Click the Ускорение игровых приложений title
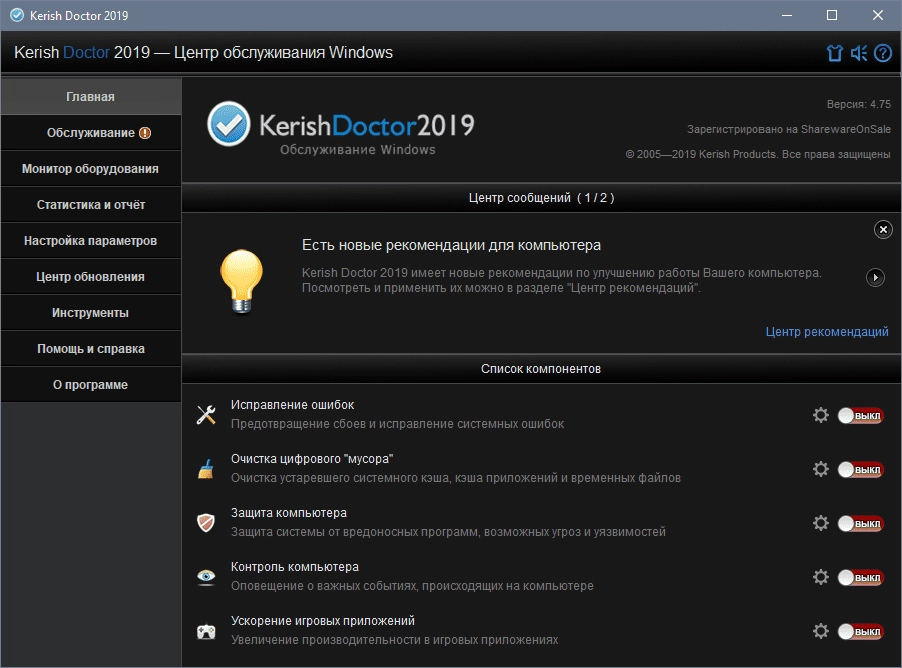The height and width of the screenshot is (668, 902). [323, 621]
